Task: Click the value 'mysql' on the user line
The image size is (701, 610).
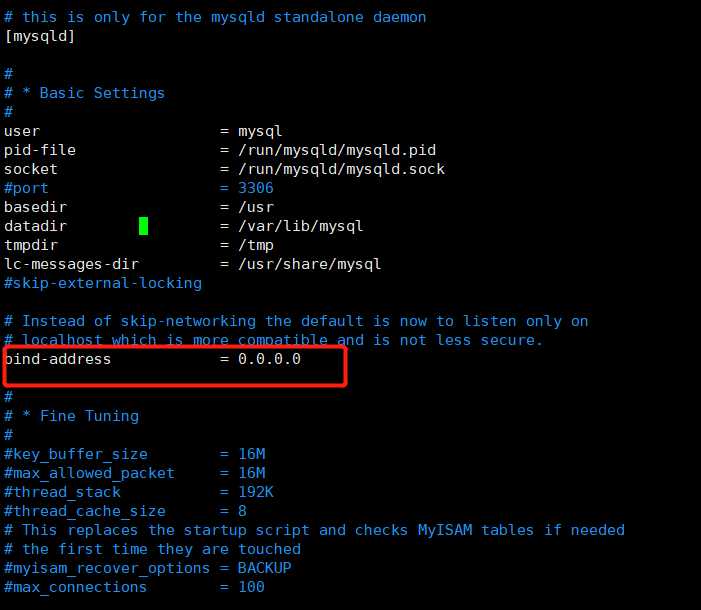Action: (x=260, y=131)
